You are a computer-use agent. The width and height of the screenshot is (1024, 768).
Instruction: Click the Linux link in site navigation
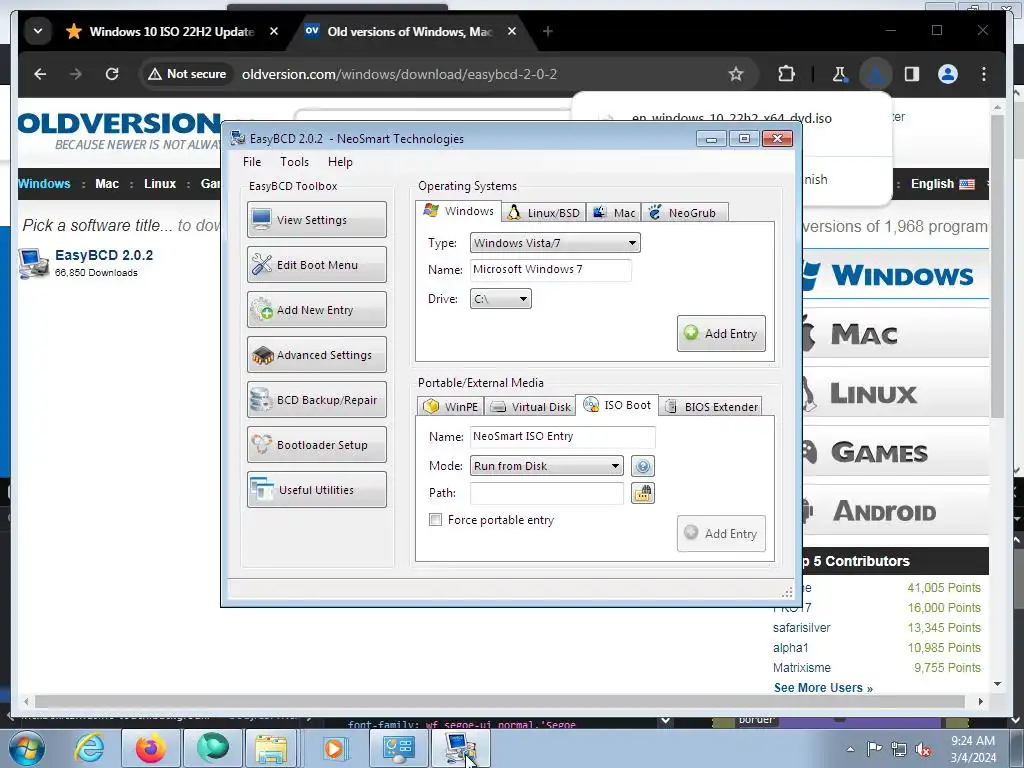pos(160,184)
